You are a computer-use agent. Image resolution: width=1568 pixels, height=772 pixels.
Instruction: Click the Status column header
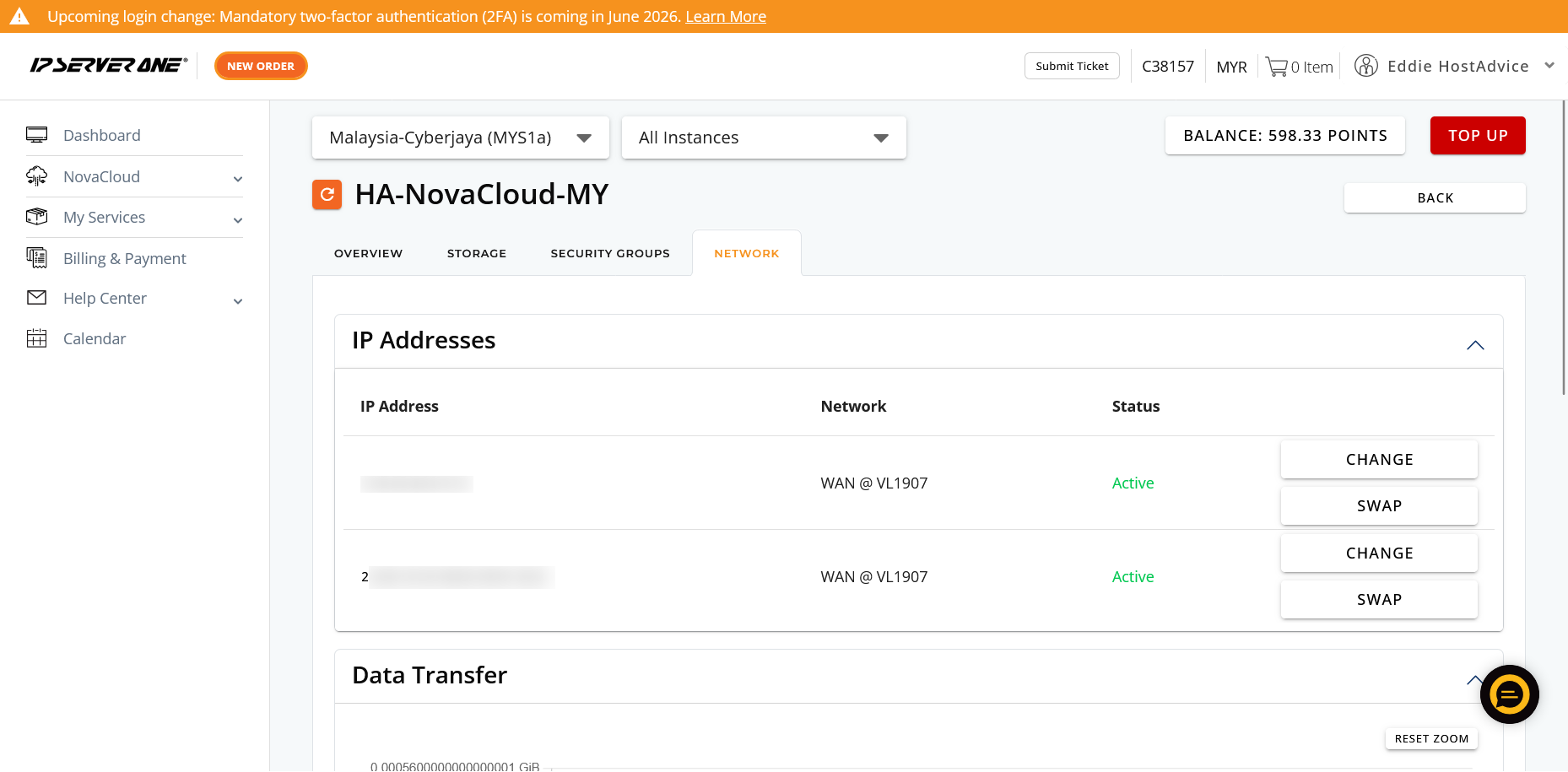[x=1136, y=406]
